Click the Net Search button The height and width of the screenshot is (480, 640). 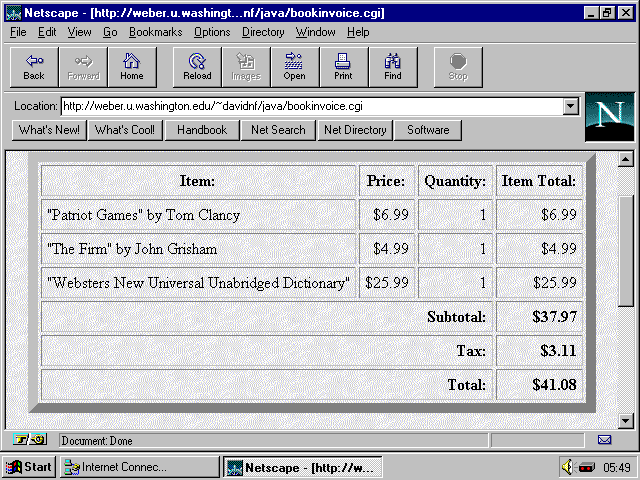coord(278,130)
